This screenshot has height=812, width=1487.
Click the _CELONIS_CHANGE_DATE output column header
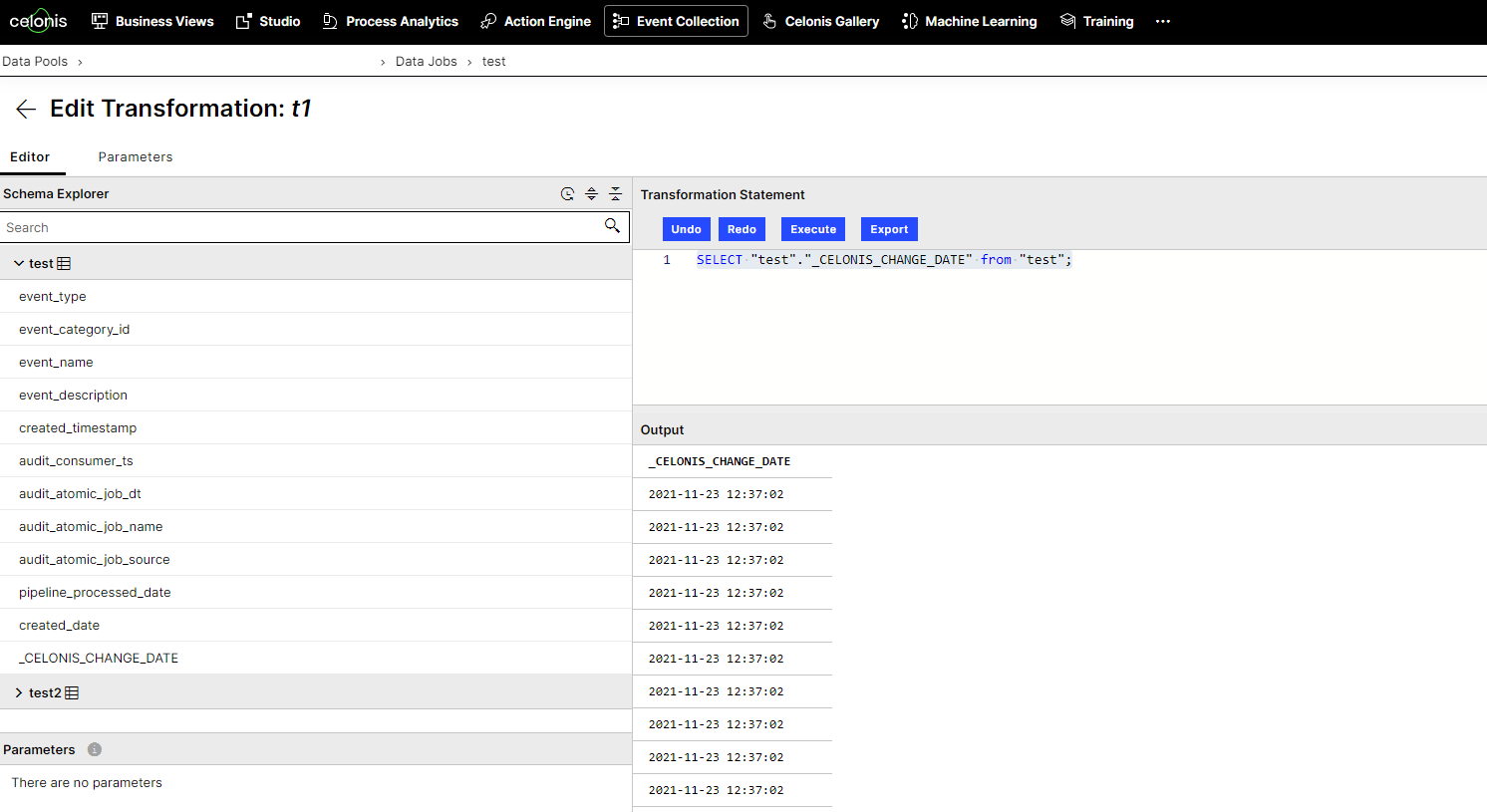point(720,461)
